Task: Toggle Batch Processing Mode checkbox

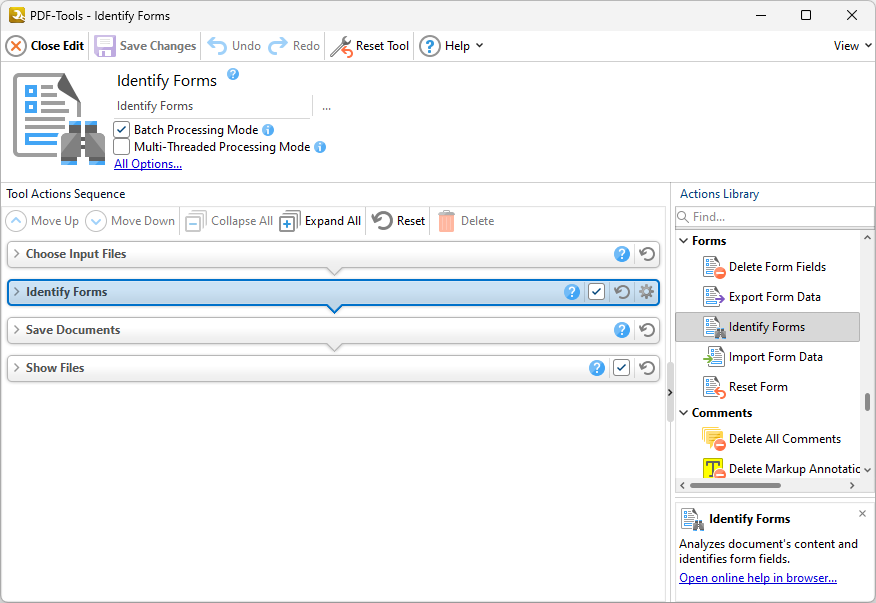Action: coord(122,130)
